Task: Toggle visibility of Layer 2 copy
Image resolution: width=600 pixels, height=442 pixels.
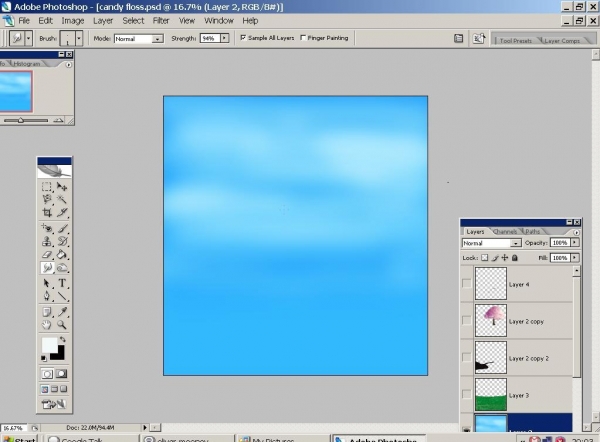Action: point(466,320)
